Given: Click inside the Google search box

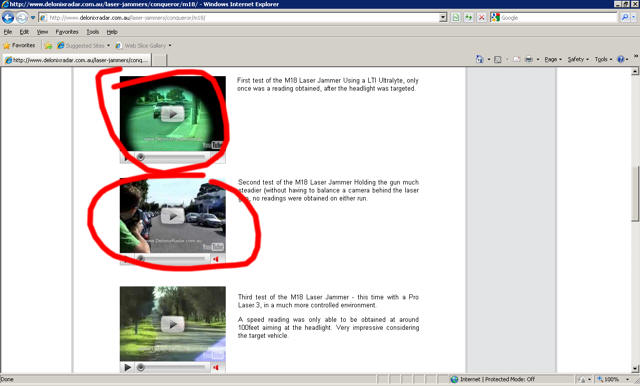Looking at the screenshot, I should coord(558,18).
